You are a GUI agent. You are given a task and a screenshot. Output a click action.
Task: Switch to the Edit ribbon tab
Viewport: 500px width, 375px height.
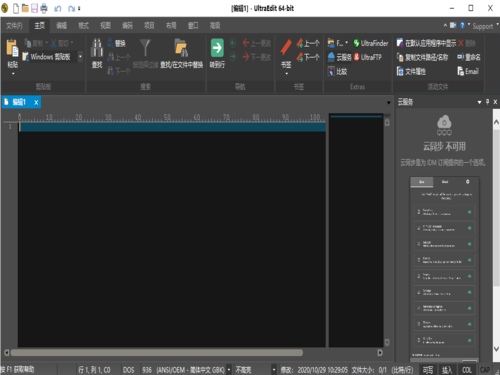tap(61, 26)
